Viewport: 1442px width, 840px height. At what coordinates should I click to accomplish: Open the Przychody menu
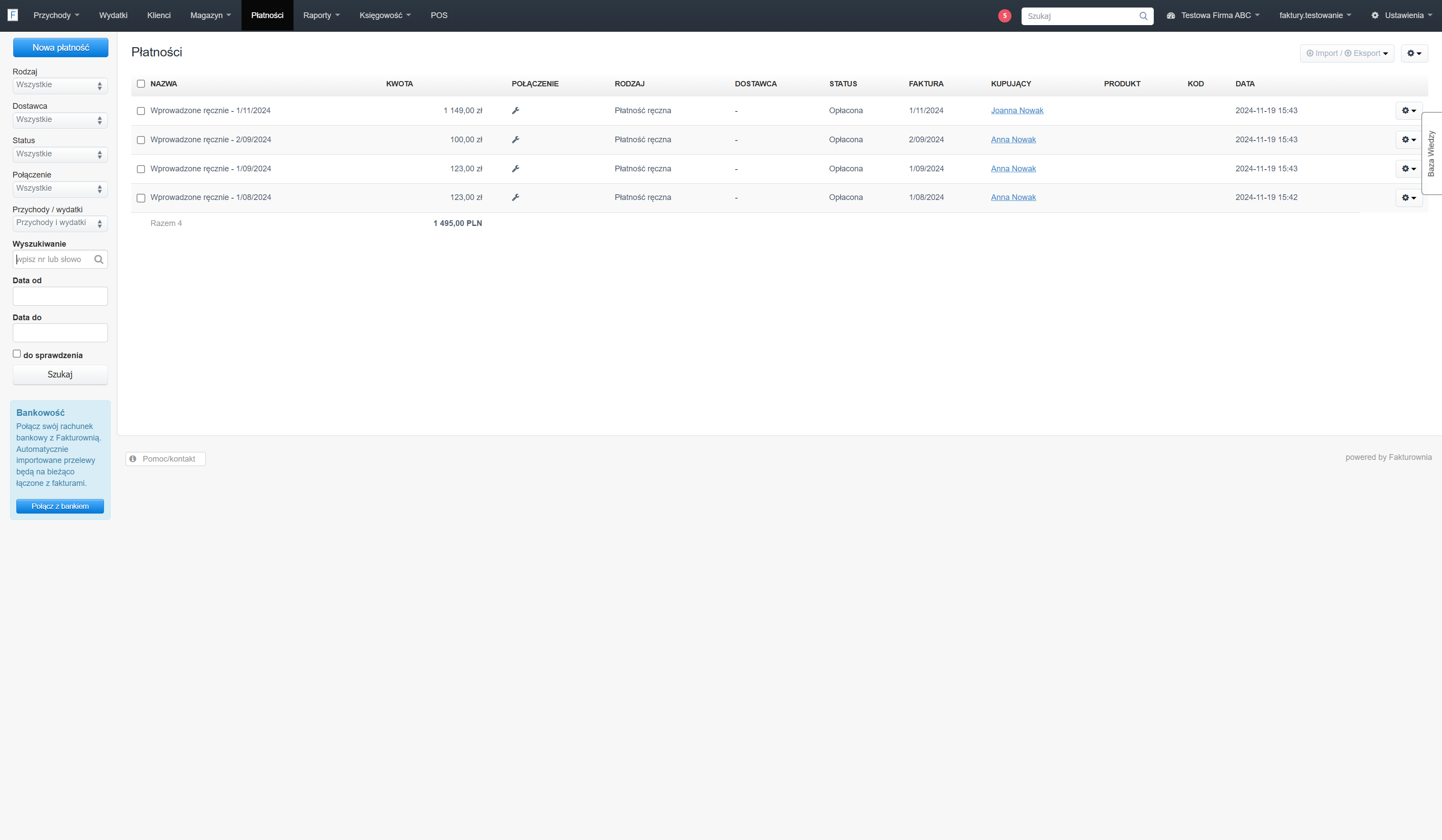56,15
